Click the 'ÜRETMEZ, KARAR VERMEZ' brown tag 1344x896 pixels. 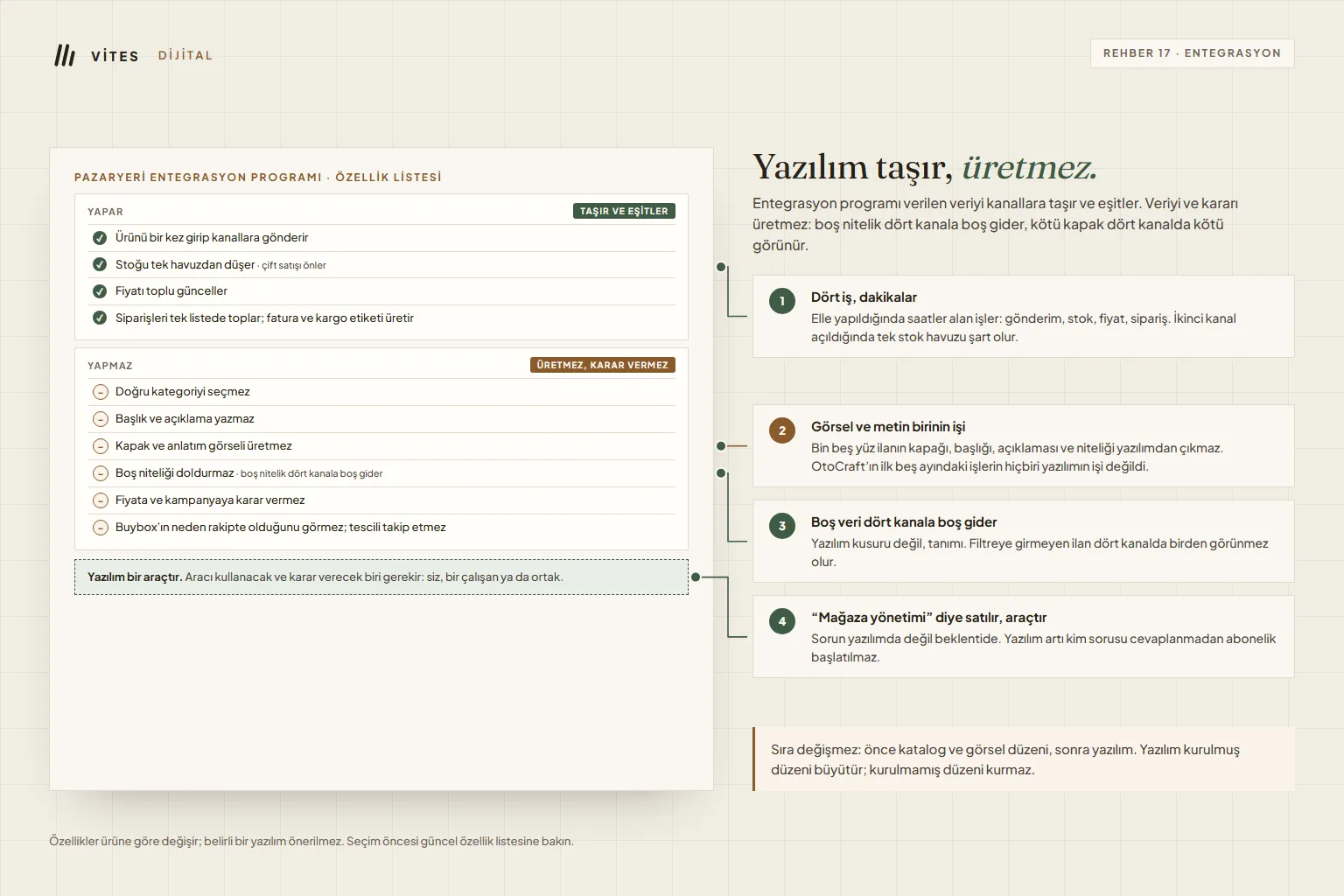pos(603,365)
